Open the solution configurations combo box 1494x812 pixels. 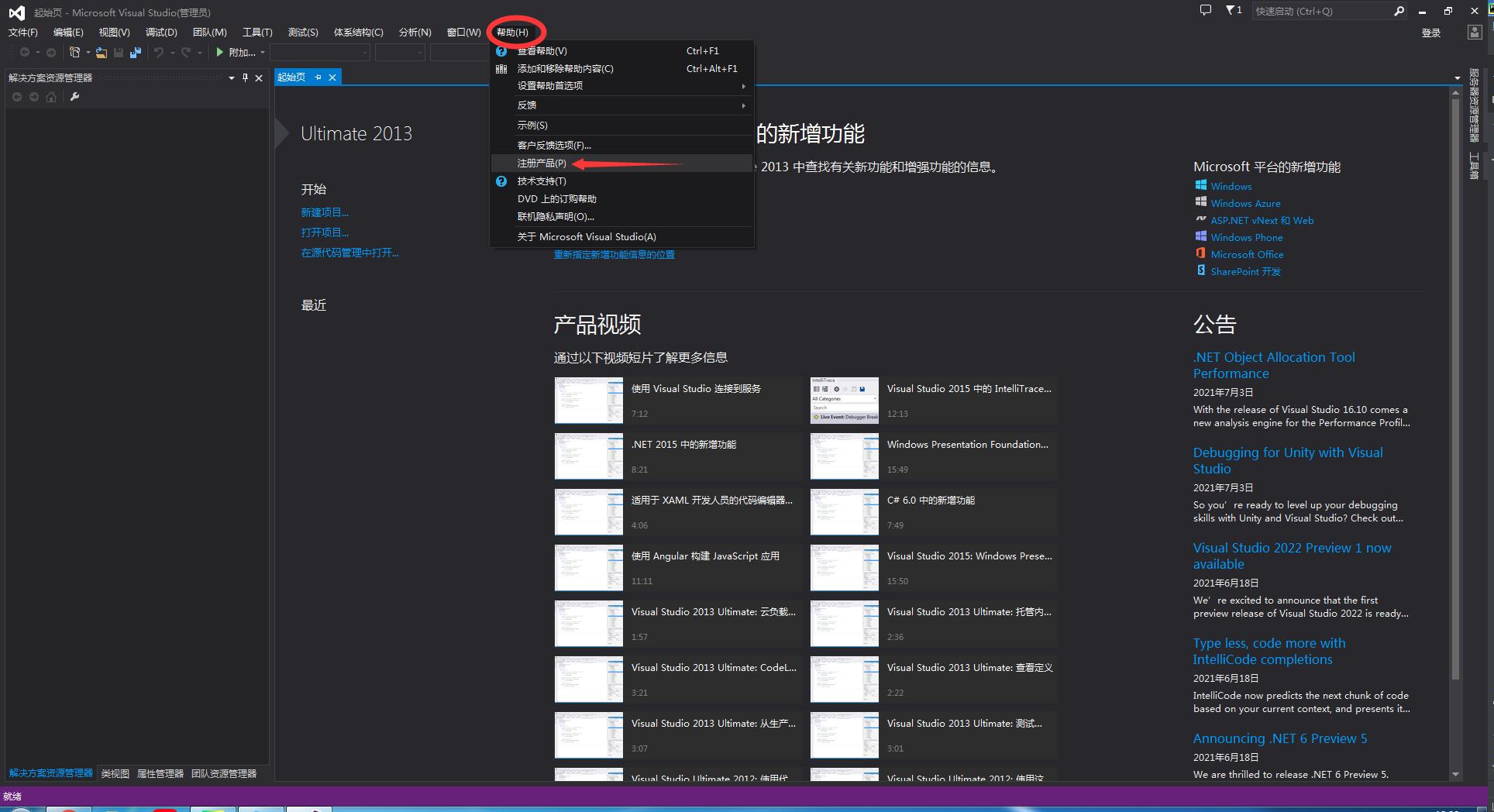(x=320, y=53)
